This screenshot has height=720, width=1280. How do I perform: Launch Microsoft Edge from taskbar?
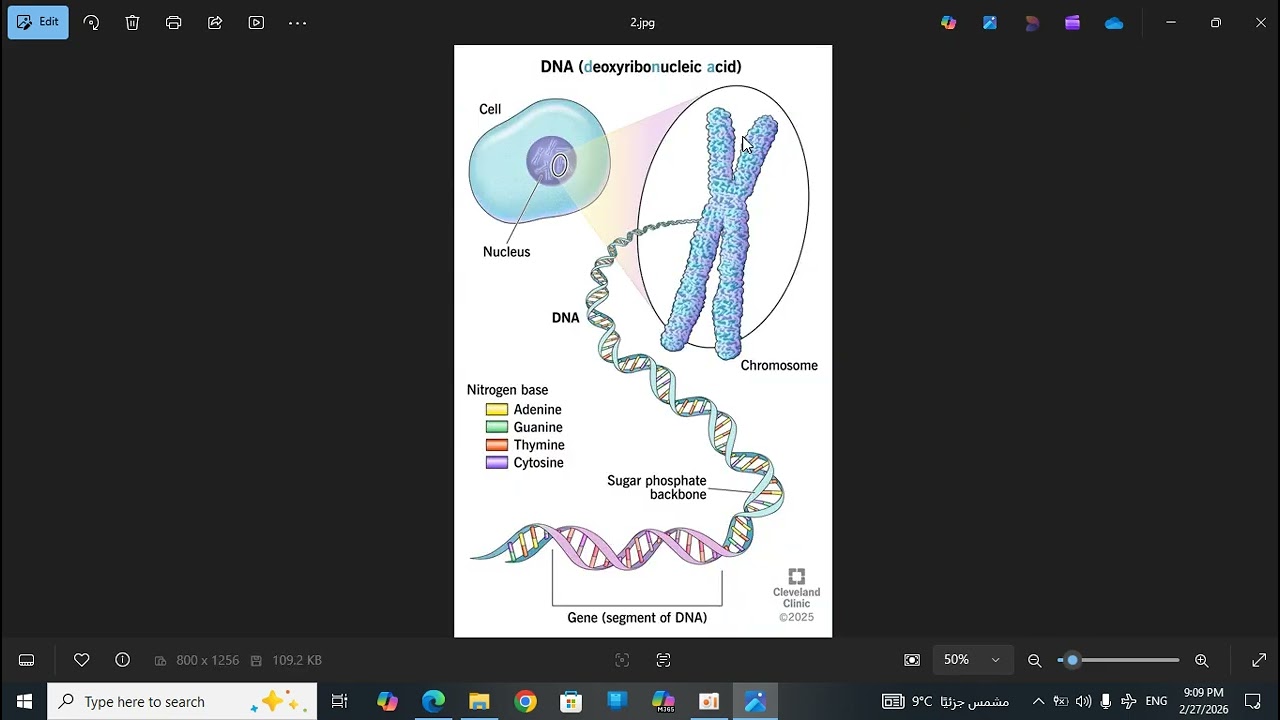tap(433, 701)
